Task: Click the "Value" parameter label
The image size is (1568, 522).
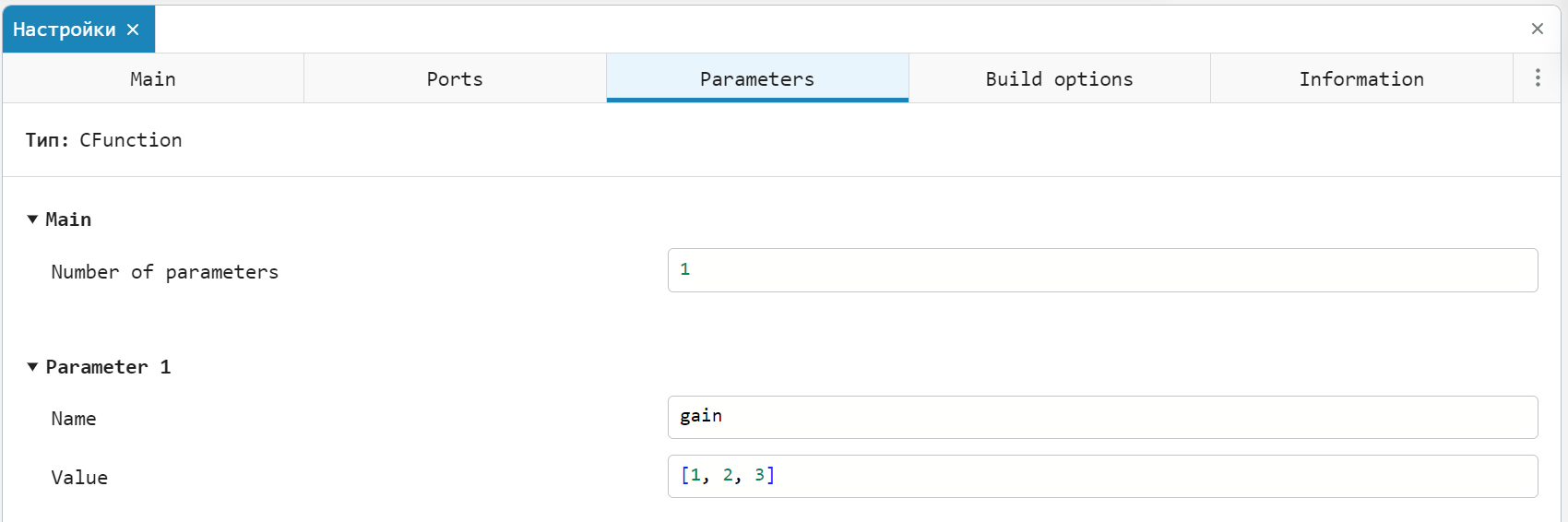Action: coord(79,478)
